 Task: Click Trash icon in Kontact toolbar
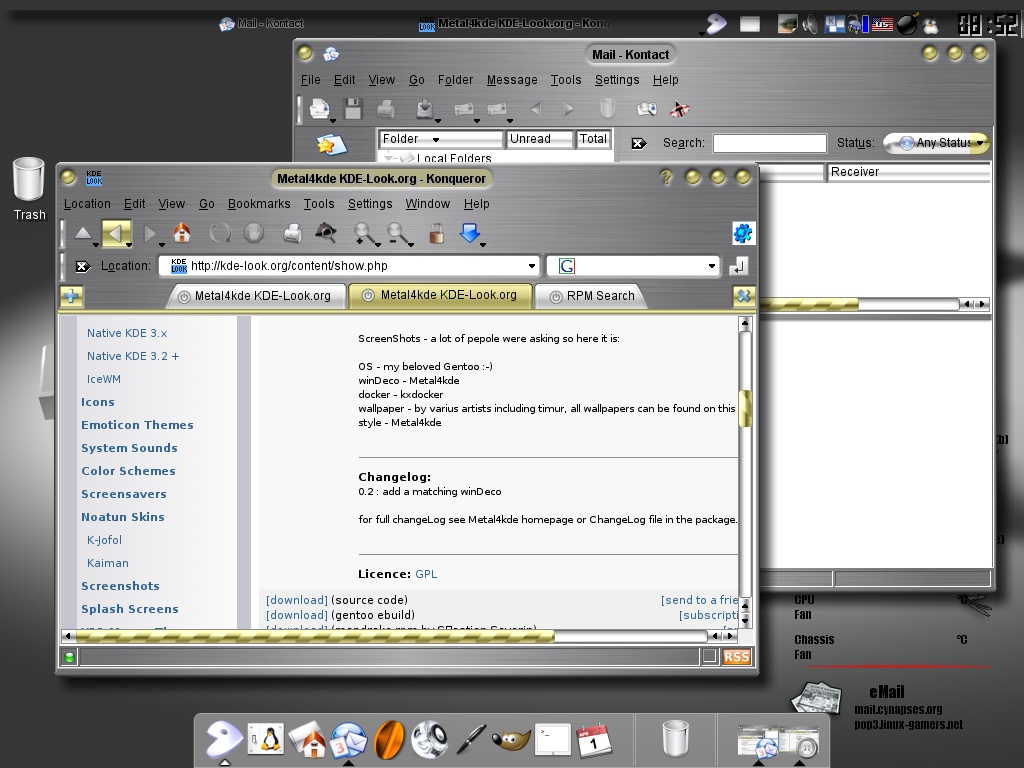coord(607,108)
